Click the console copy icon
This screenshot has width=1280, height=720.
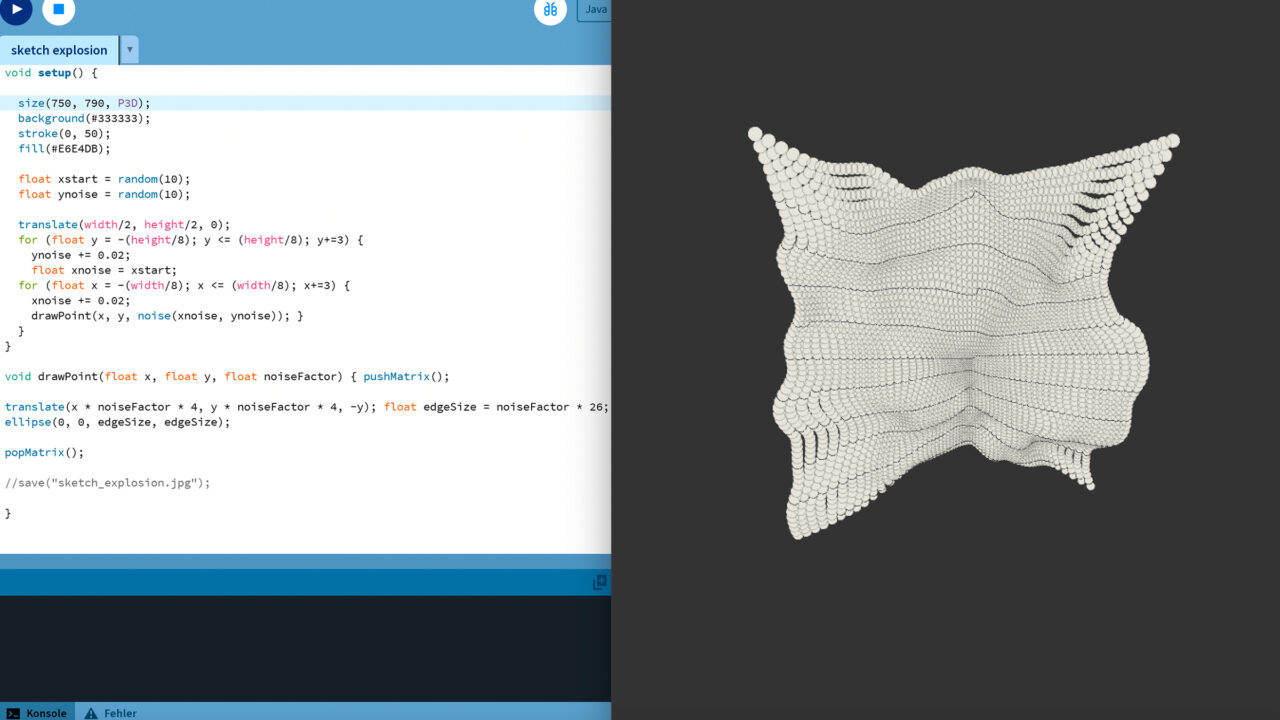pyautogui.click(x=600, y=582)
